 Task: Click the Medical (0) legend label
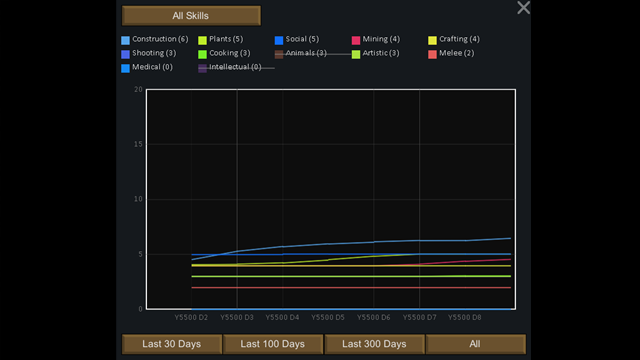pos(152,67)
